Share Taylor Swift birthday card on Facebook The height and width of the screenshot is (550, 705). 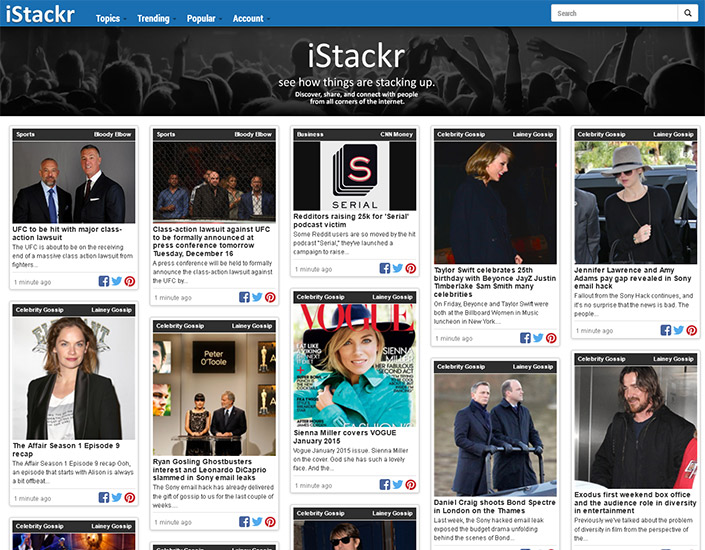[525, 338]
